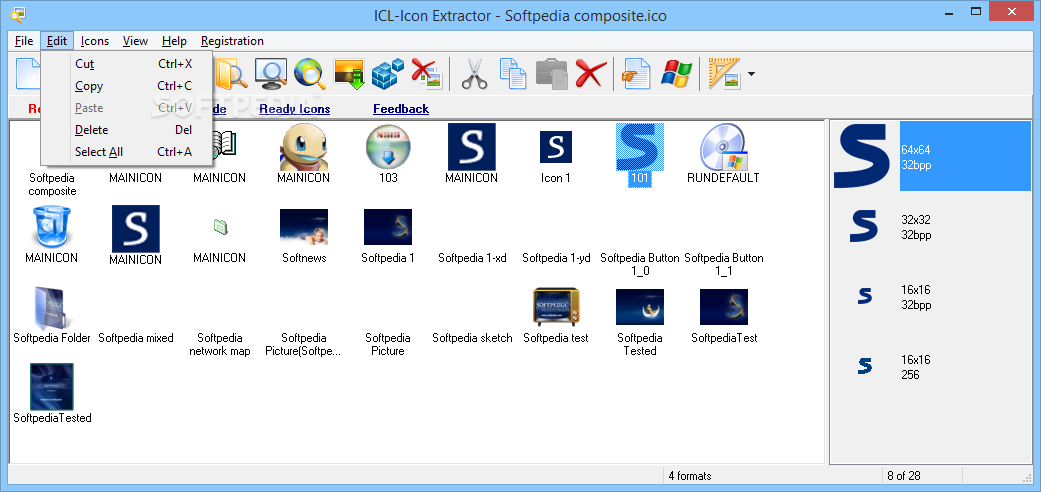Click the folder search toolbar icon
This screenshot has width=1041, height=492.
231,74
